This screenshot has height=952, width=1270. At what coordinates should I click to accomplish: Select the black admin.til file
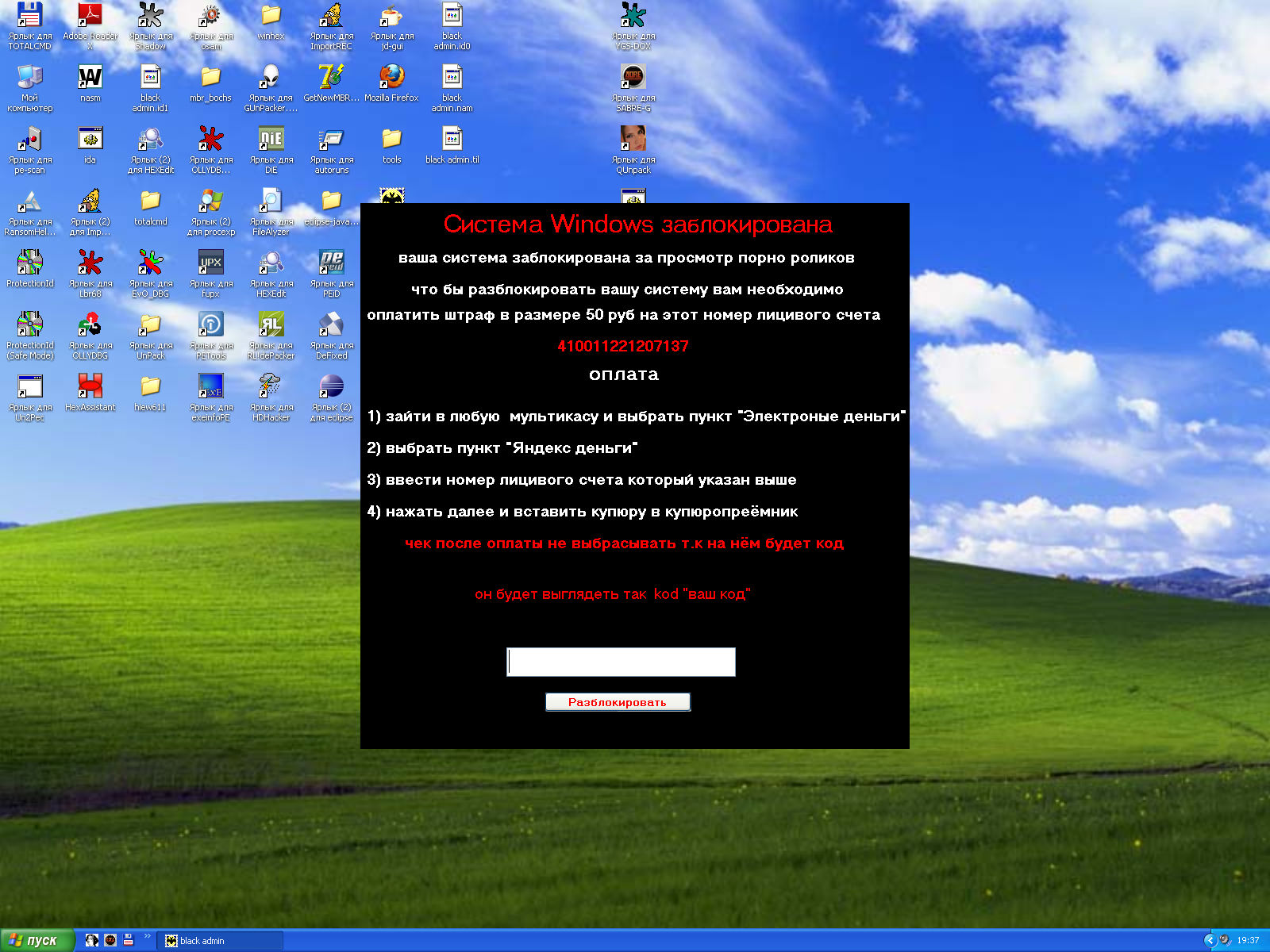coord(452,138)
